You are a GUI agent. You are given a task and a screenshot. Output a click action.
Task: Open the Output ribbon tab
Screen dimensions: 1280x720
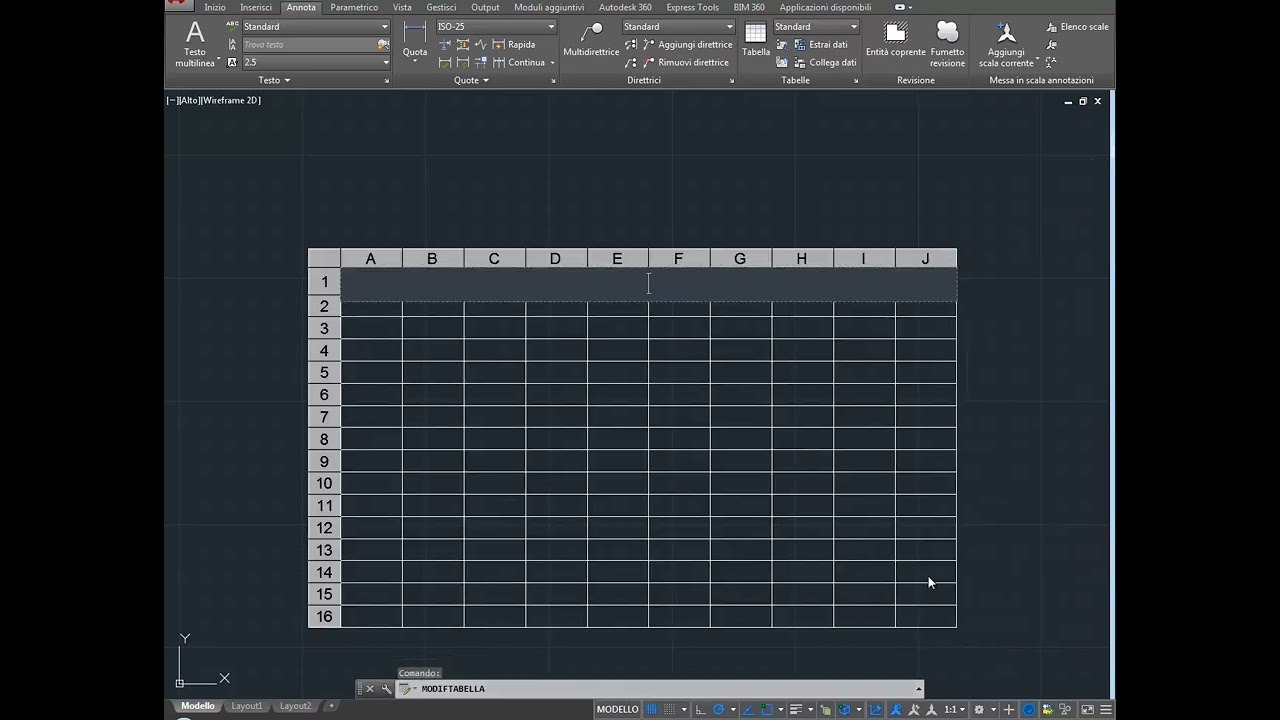coord(485,7)
